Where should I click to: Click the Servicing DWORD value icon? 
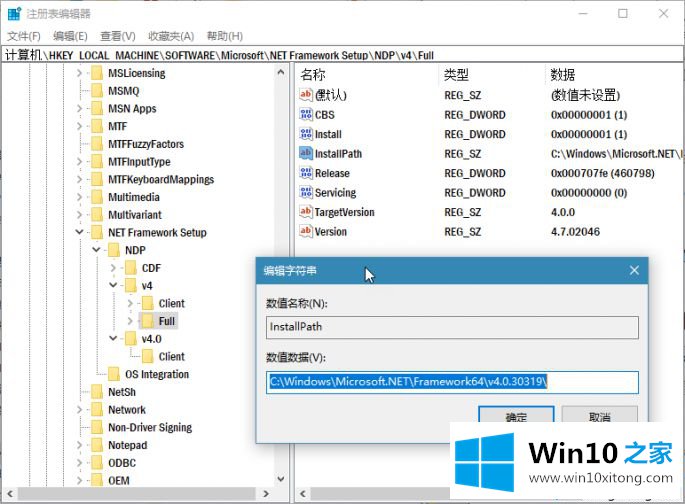pos(306,192)
